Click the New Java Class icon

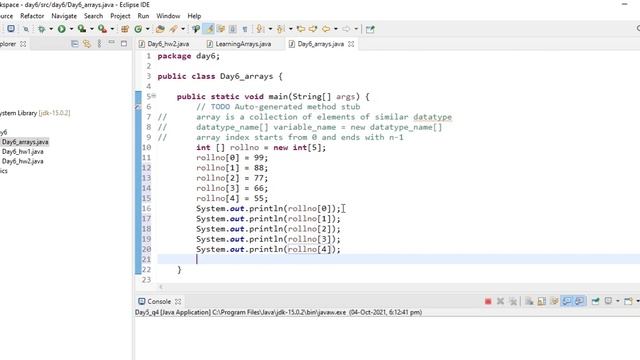[138, 29]
